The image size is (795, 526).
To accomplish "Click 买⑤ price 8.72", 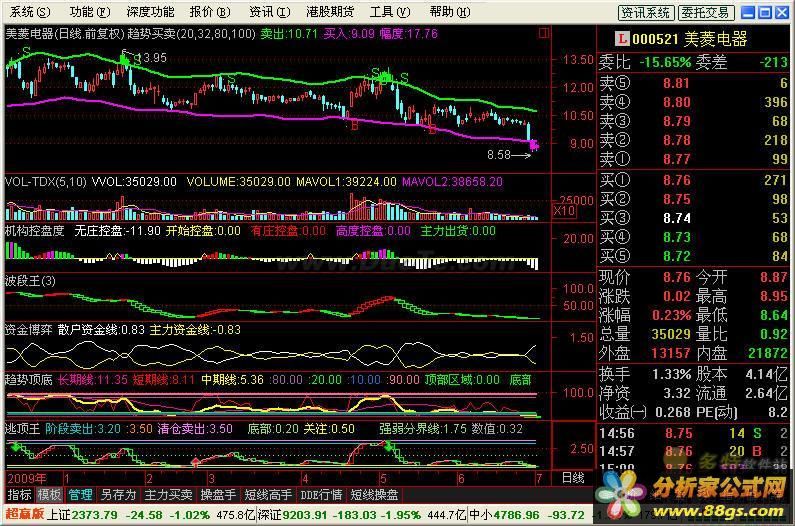I will click(677, 256).
